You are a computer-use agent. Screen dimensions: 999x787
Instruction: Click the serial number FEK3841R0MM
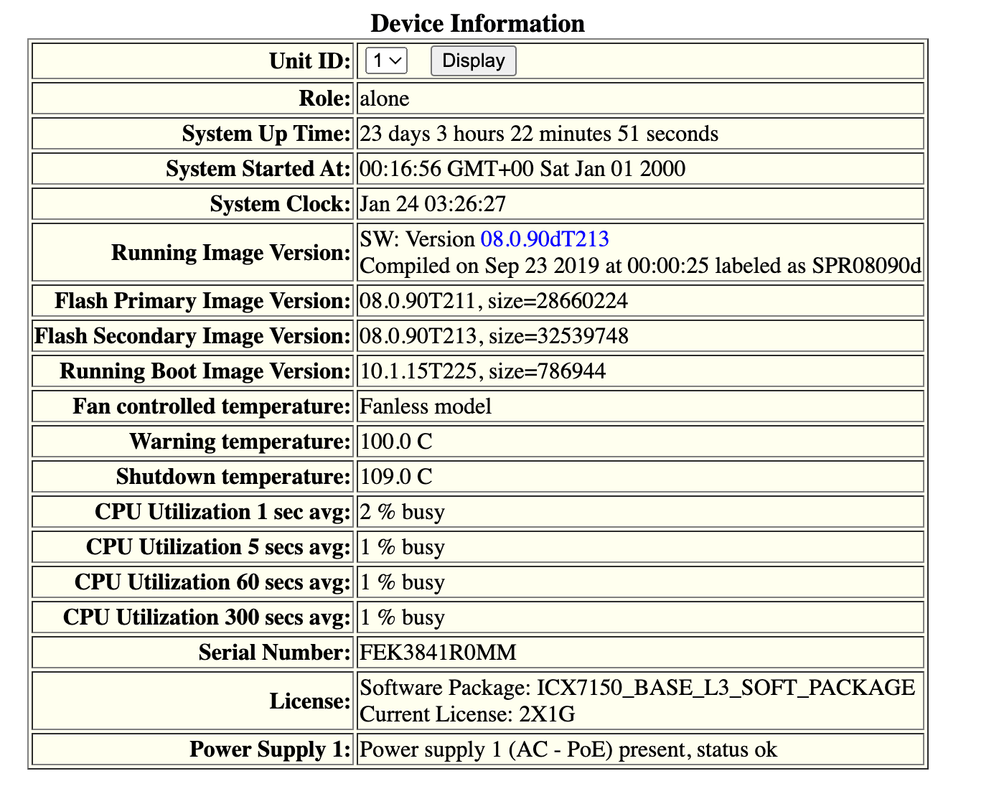[438, 653]
